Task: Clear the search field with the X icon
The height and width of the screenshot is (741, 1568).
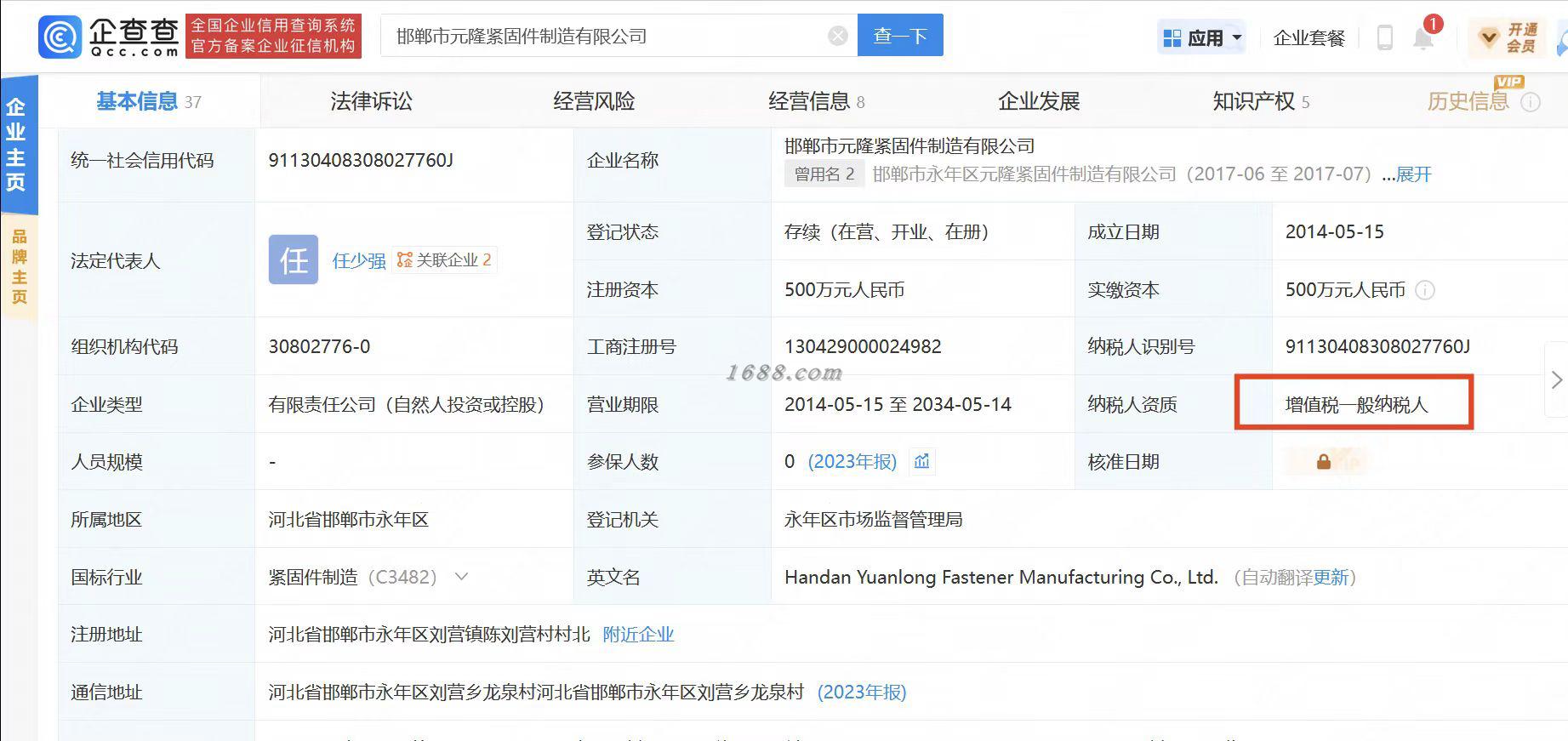Action: 838,36
